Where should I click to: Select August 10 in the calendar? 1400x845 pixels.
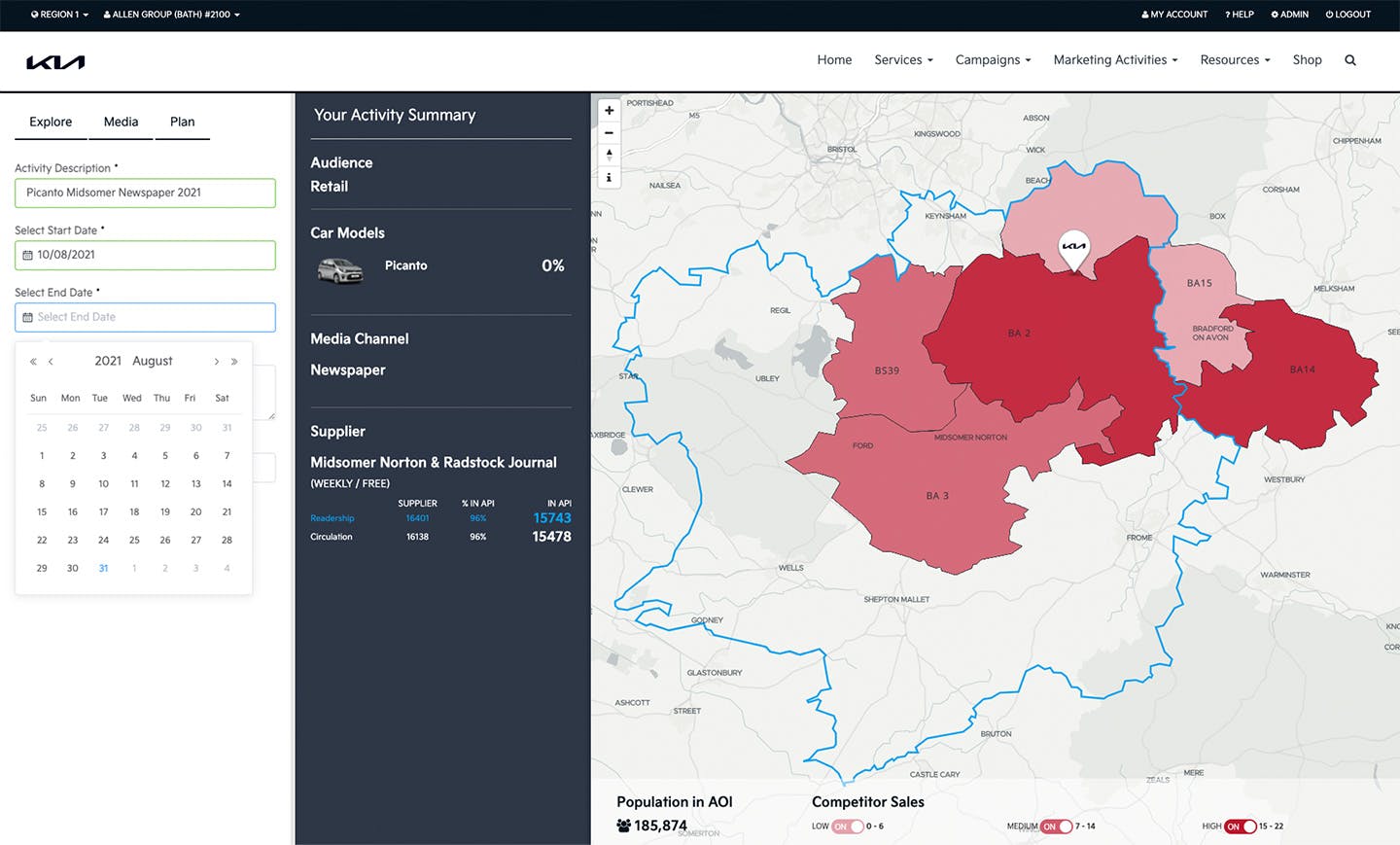coord(103,484)
